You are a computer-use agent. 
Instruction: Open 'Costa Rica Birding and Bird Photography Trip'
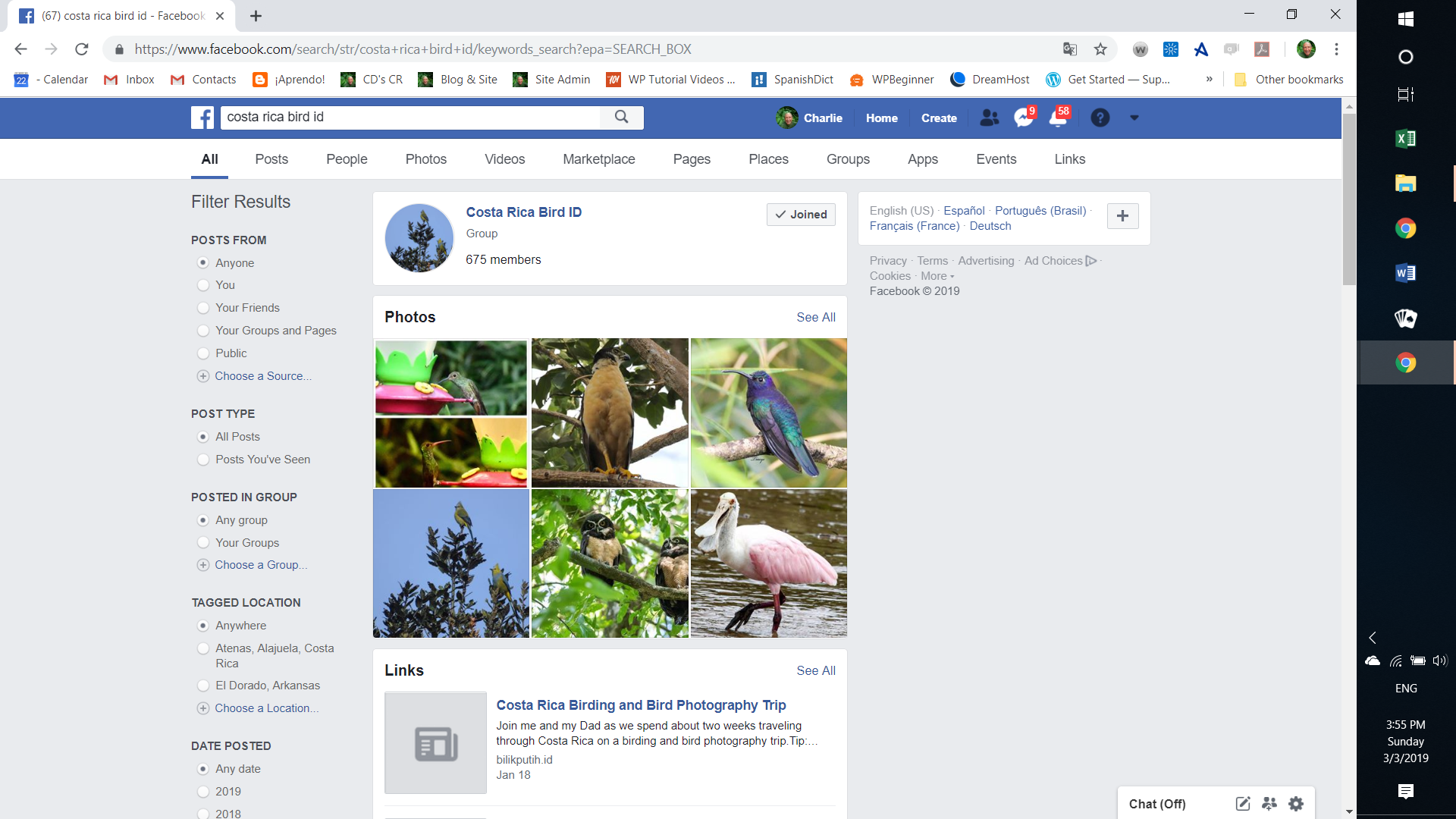point(641,705)
